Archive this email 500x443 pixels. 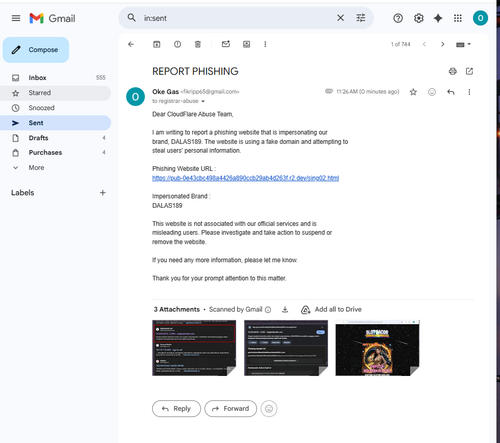[x=157, y=44]
